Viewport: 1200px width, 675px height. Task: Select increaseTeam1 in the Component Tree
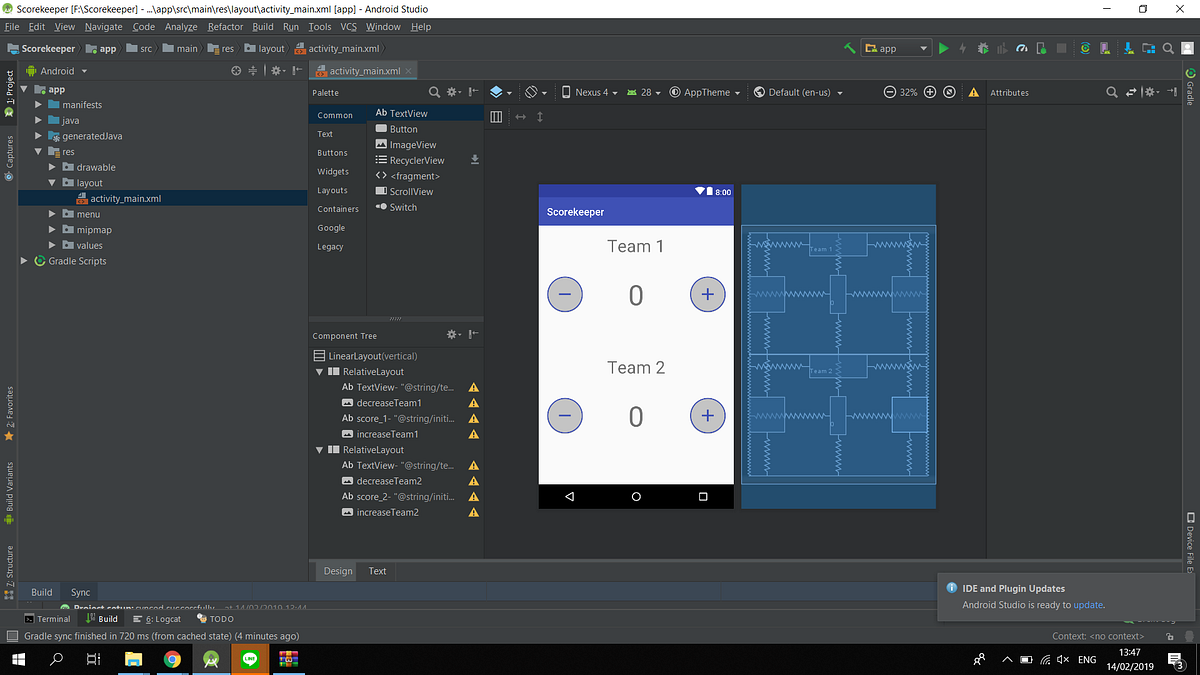(388, 434)
